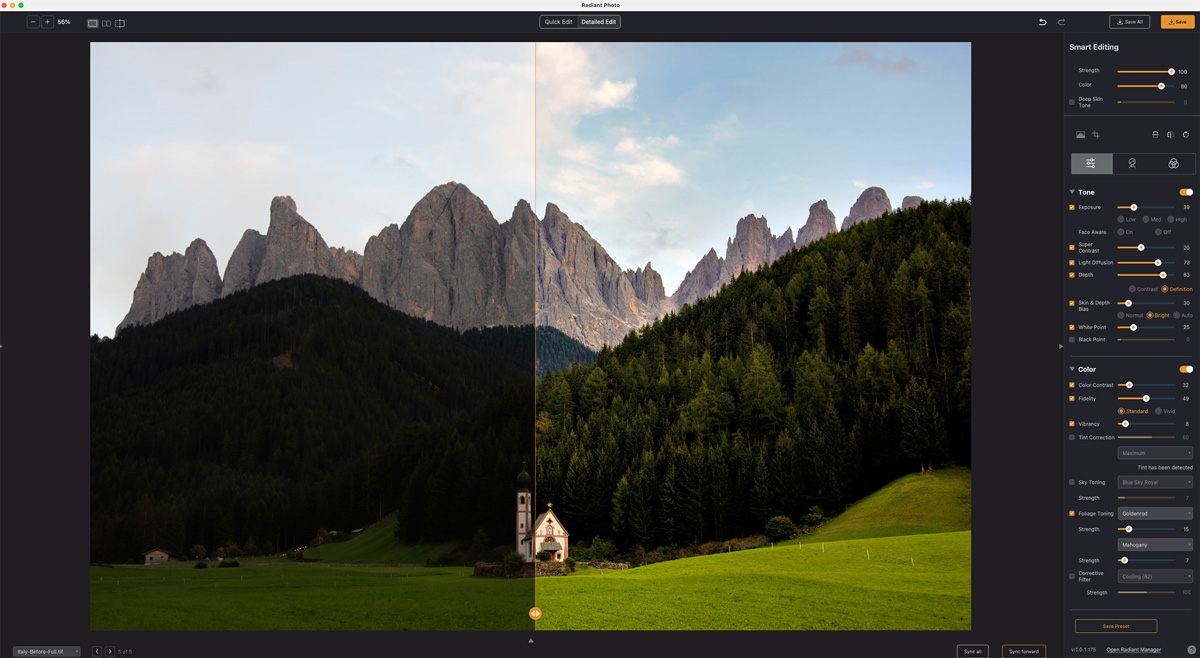Image resolution: width=1200 pixels, height=658 pixels.
Task: Enable the Corrective Filter checkbox
Action: 1072,576
